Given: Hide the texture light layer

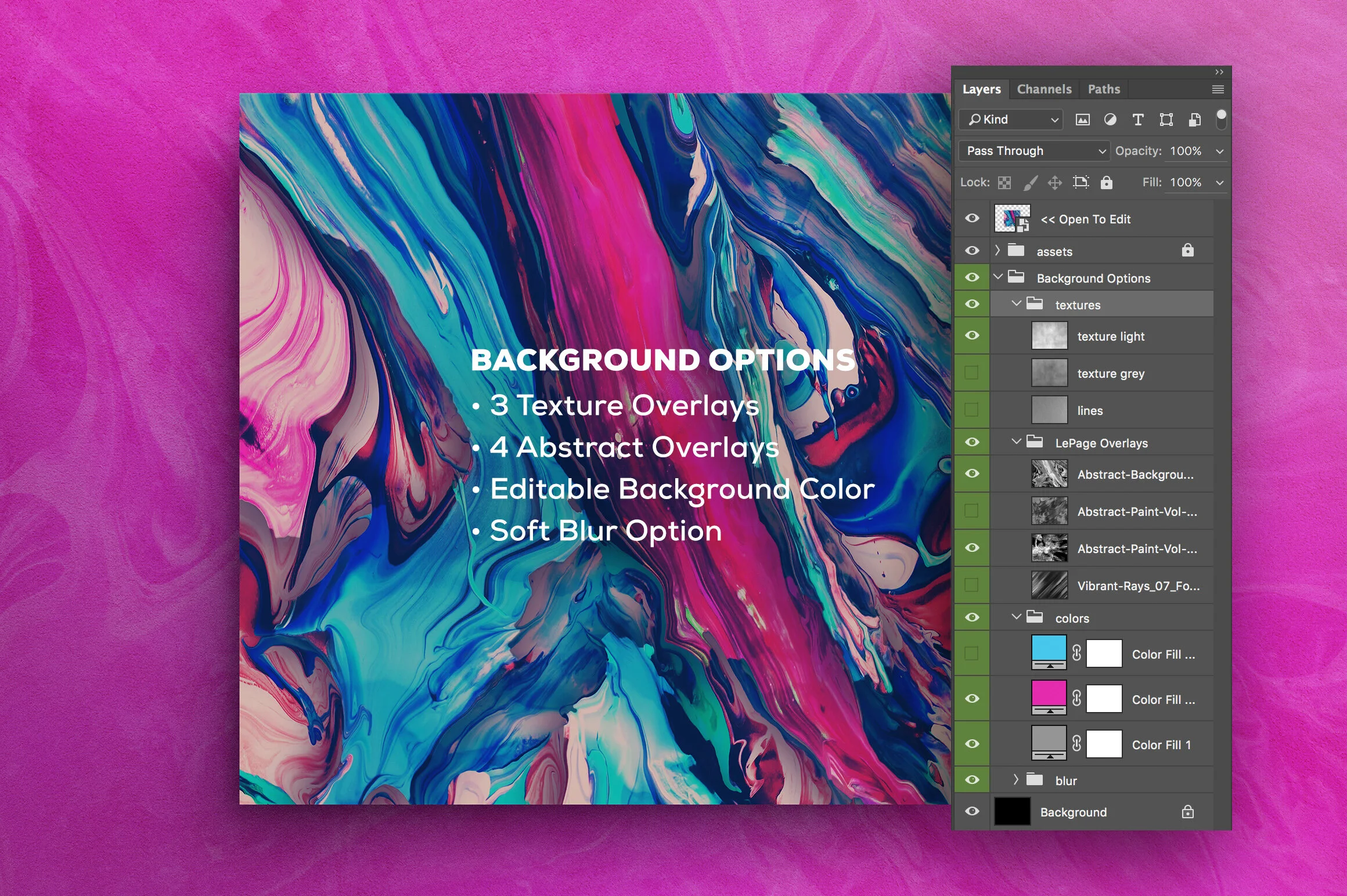Looking at the screenshot, I should (973, 335).
